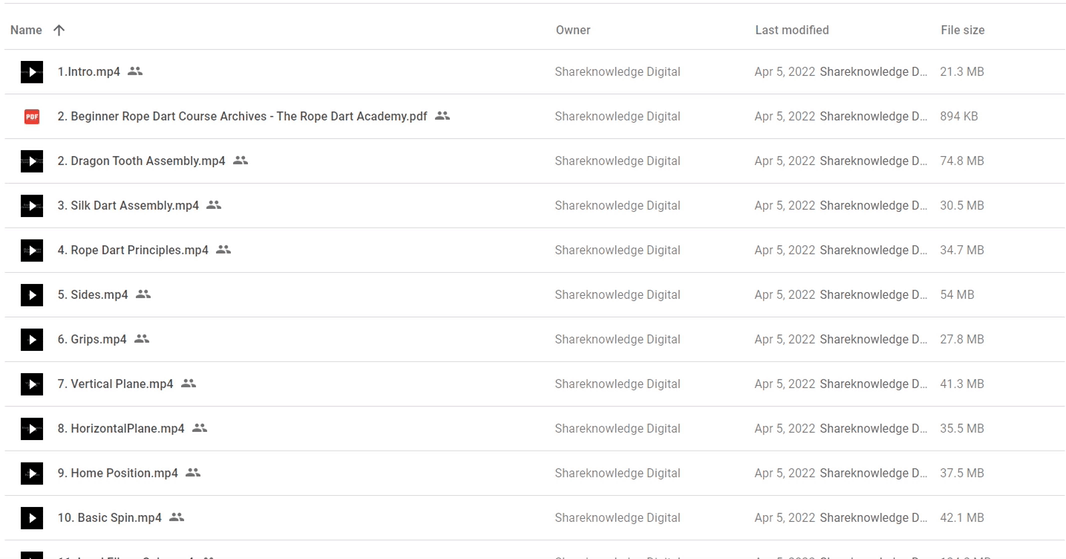Click the video icon for 5. Sides.mp4
This screenshot has width=1066, height=559.
click(x=31, y=294)
